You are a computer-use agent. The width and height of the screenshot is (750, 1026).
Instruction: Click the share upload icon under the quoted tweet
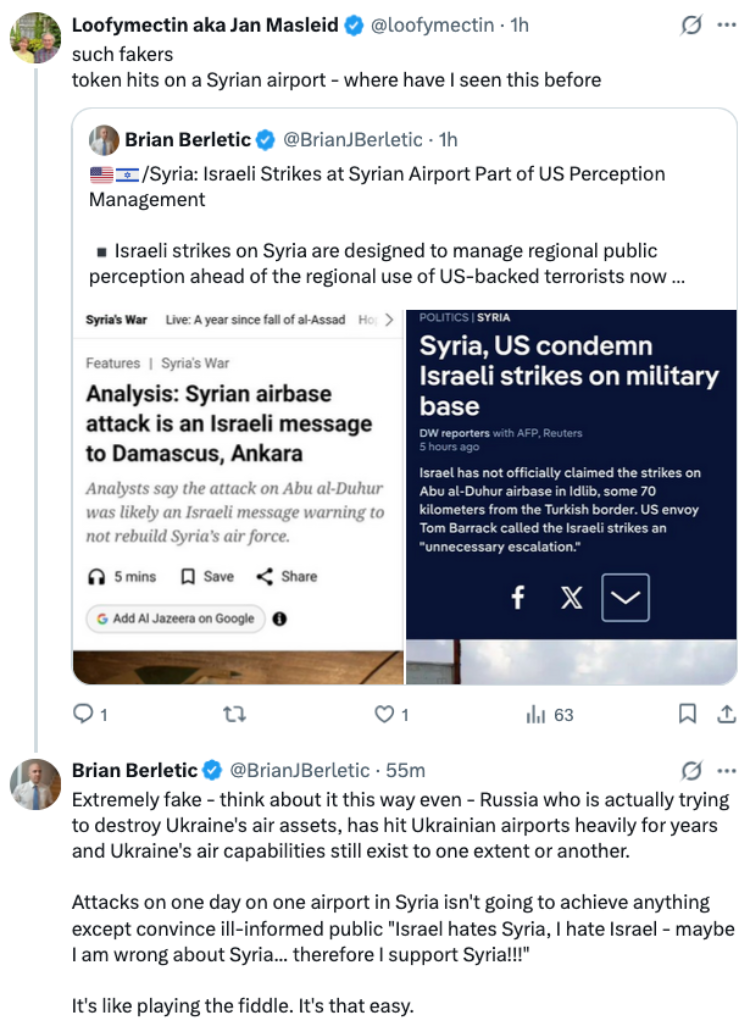point(726,713)
